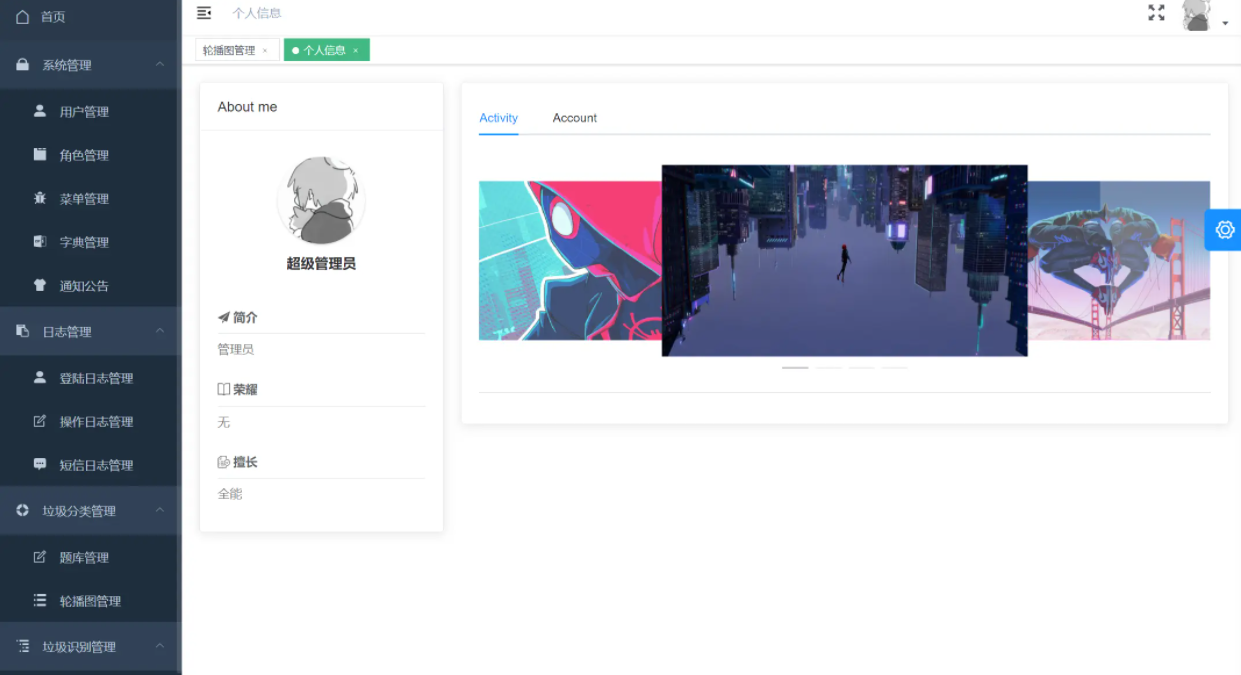Collapse the 系统管理 menu chevron

click(160, 65)
